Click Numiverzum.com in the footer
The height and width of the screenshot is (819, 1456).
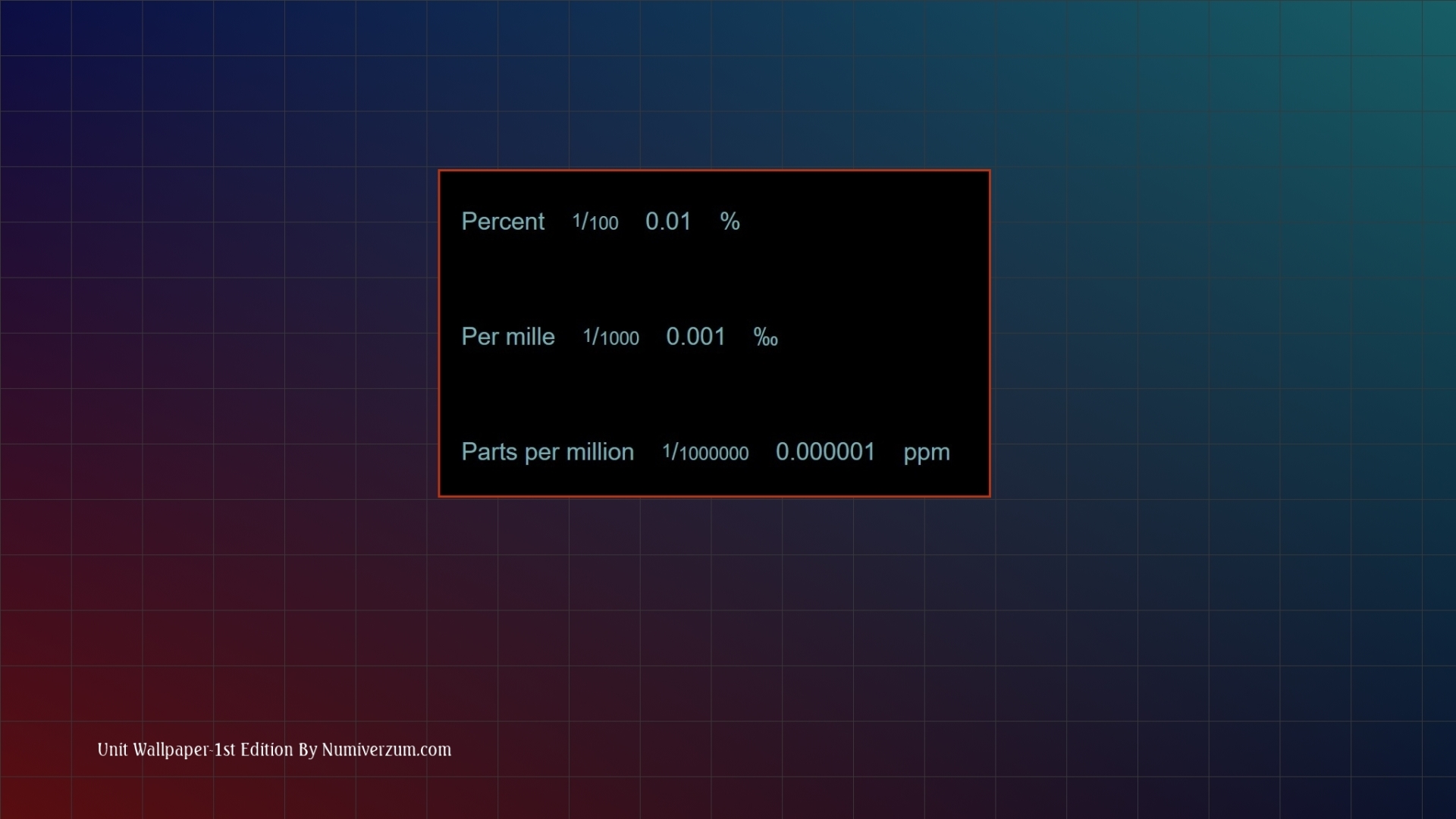click(386, 750)
